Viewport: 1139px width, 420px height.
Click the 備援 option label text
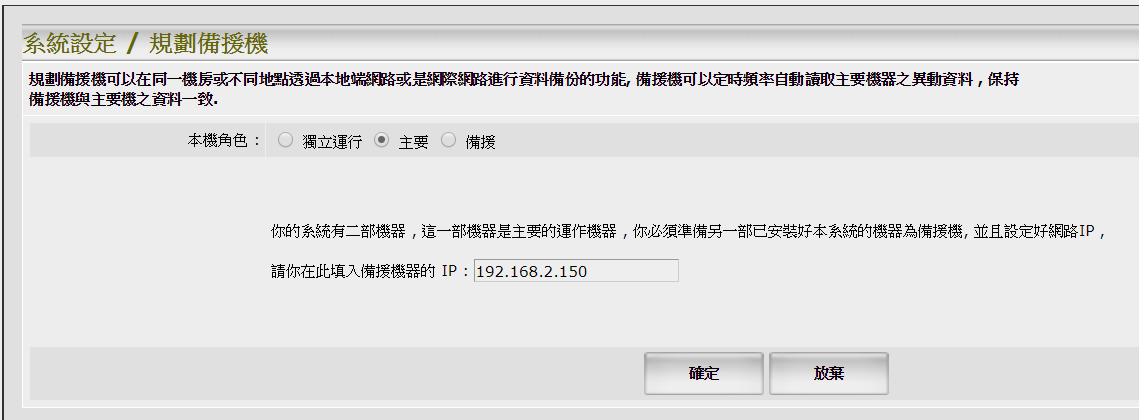pos(480,142)
